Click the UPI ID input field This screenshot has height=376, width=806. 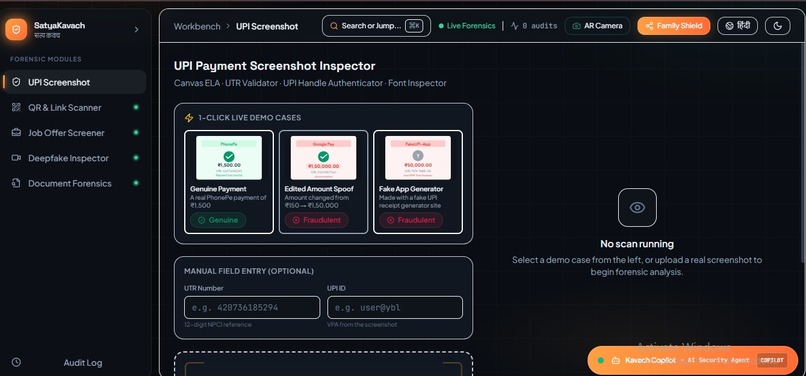point(395,308)
